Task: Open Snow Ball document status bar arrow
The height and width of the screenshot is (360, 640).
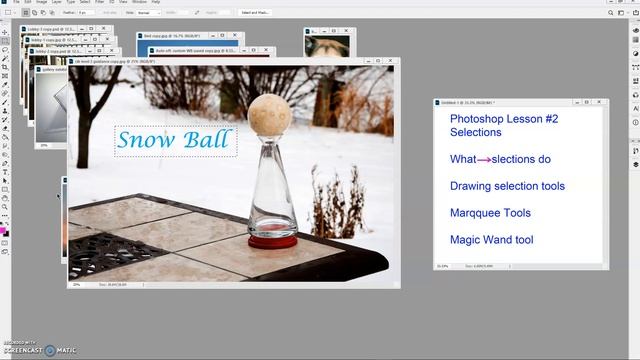Action: tap(144, 284)
